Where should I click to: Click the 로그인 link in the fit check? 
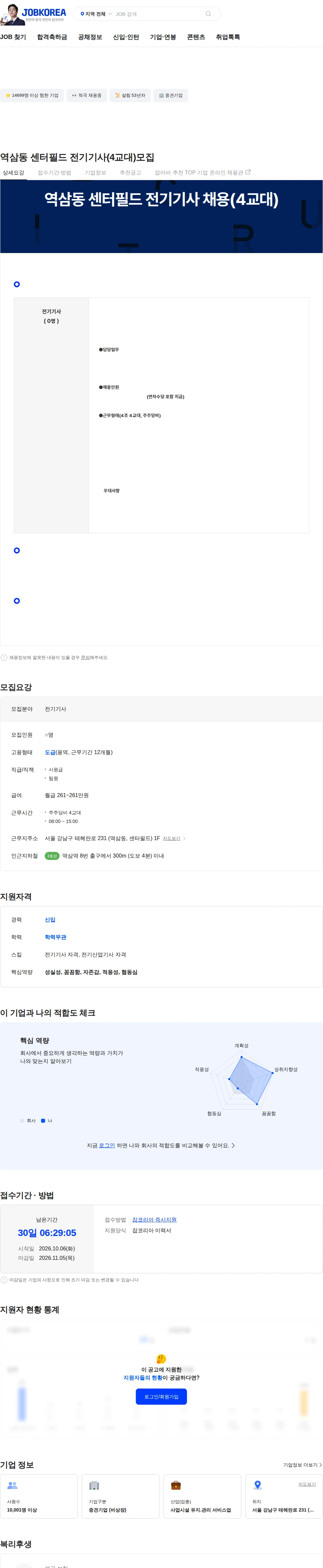tap(107, 1146)
